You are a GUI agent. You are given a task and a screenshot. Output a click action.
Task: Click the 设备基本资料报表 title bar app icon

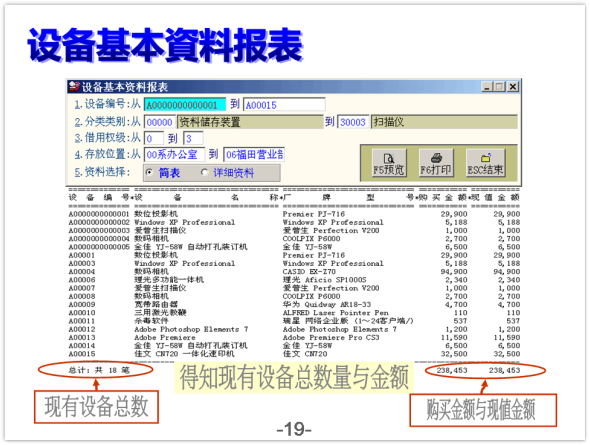click(x=74, y=87)
